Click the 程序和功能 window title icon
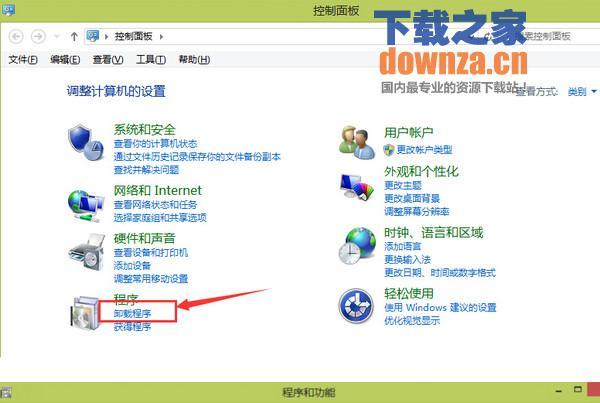 (6, 393)
